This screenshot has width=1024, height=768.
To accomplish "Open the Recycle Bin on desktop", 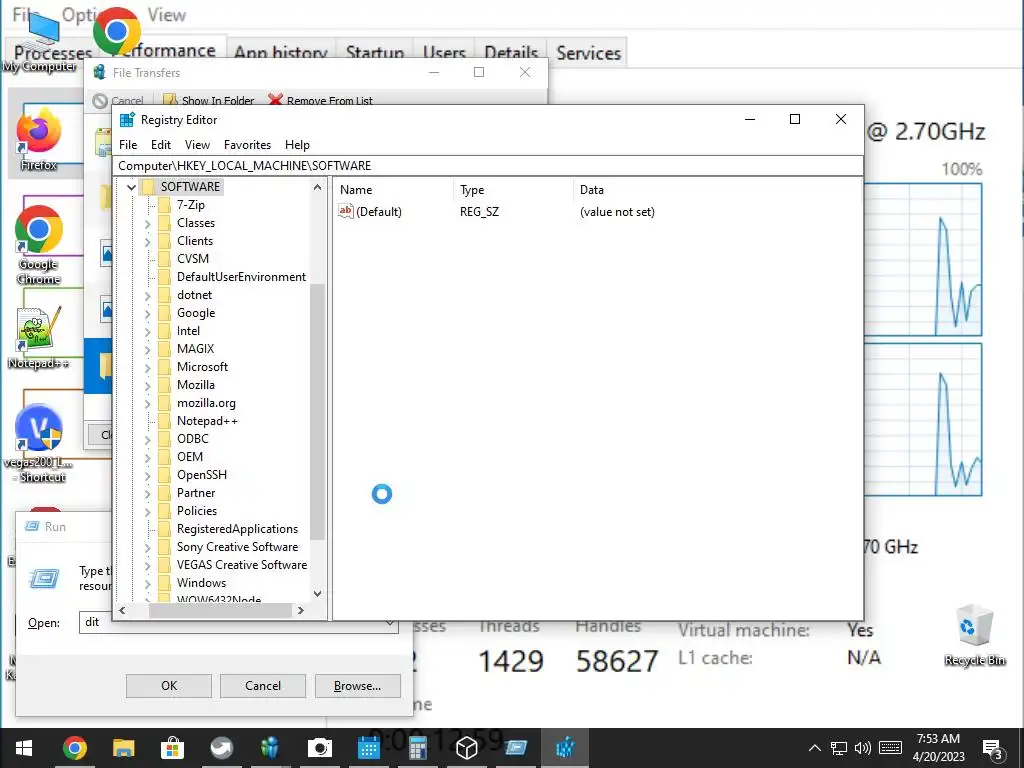I will coord(974,635).
